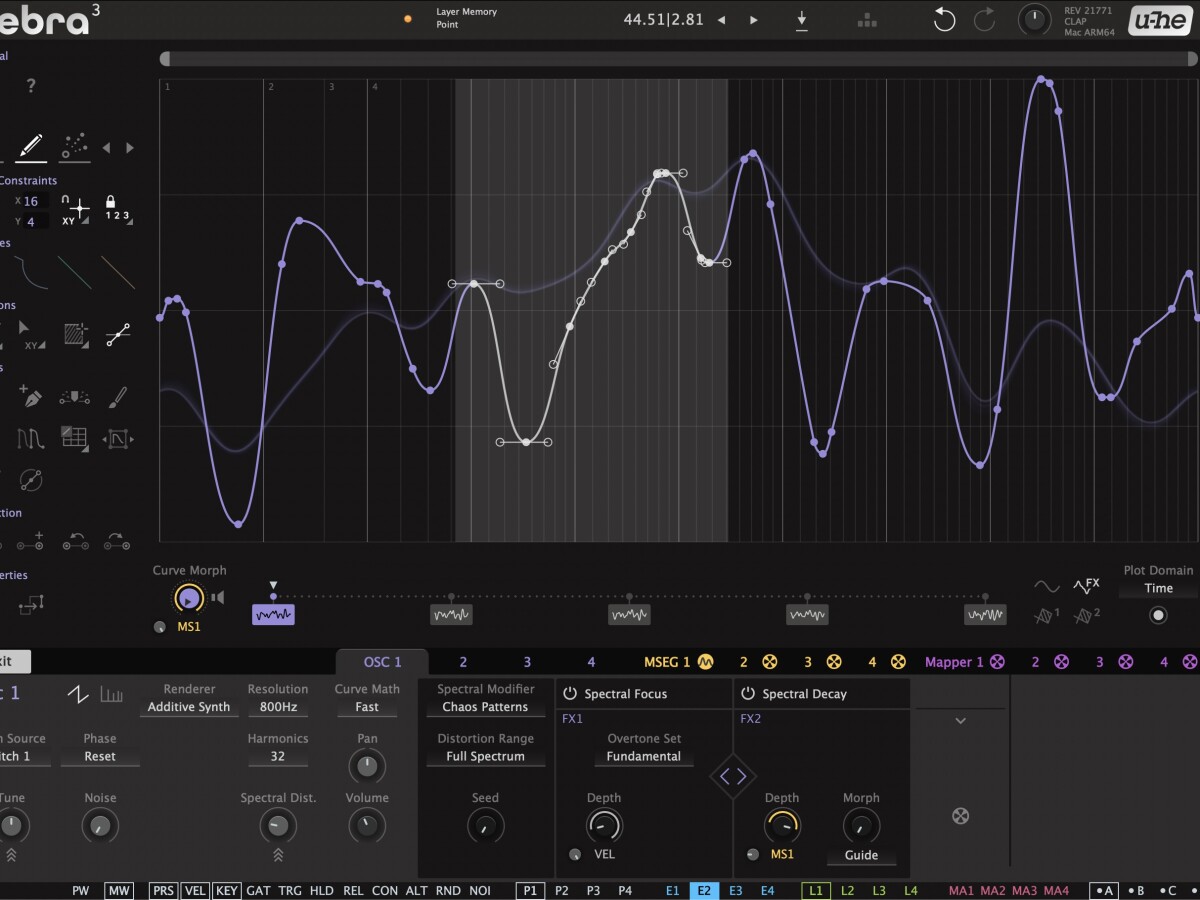Click the undo arrow in top bar
1200x900 pixels.
coord(944,20)
